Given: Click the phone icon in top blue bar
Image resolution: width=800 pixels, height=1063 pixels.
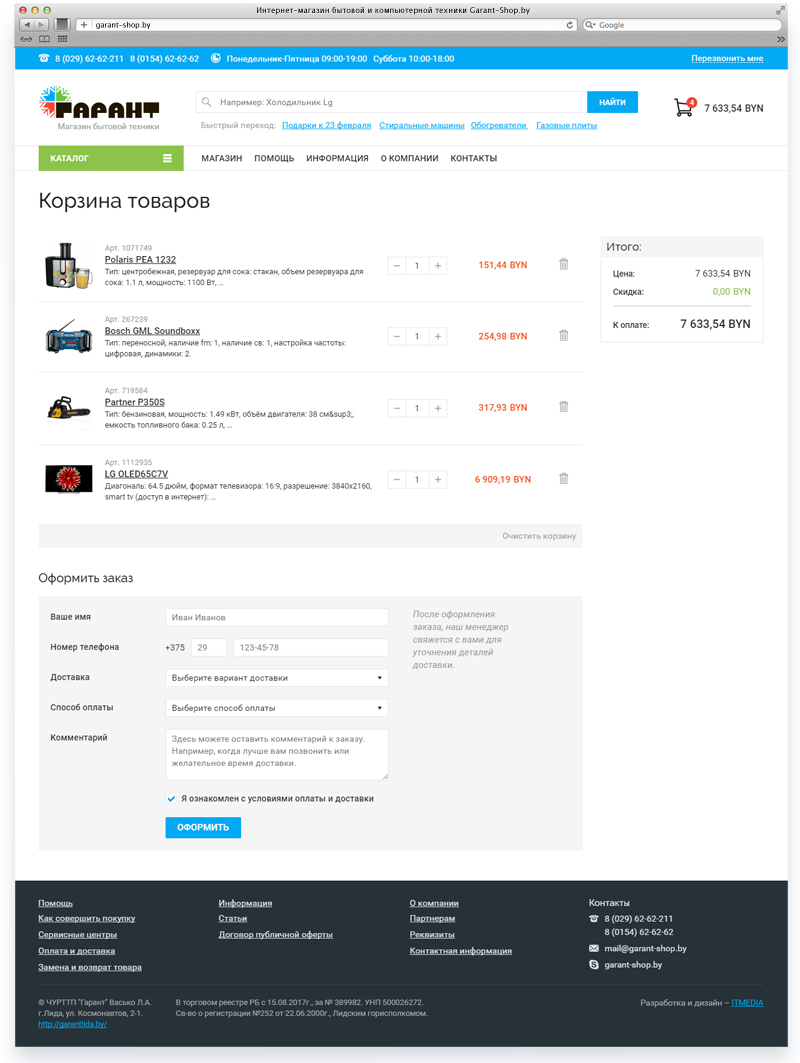Looking at the screenshot, I should [44, 58].
